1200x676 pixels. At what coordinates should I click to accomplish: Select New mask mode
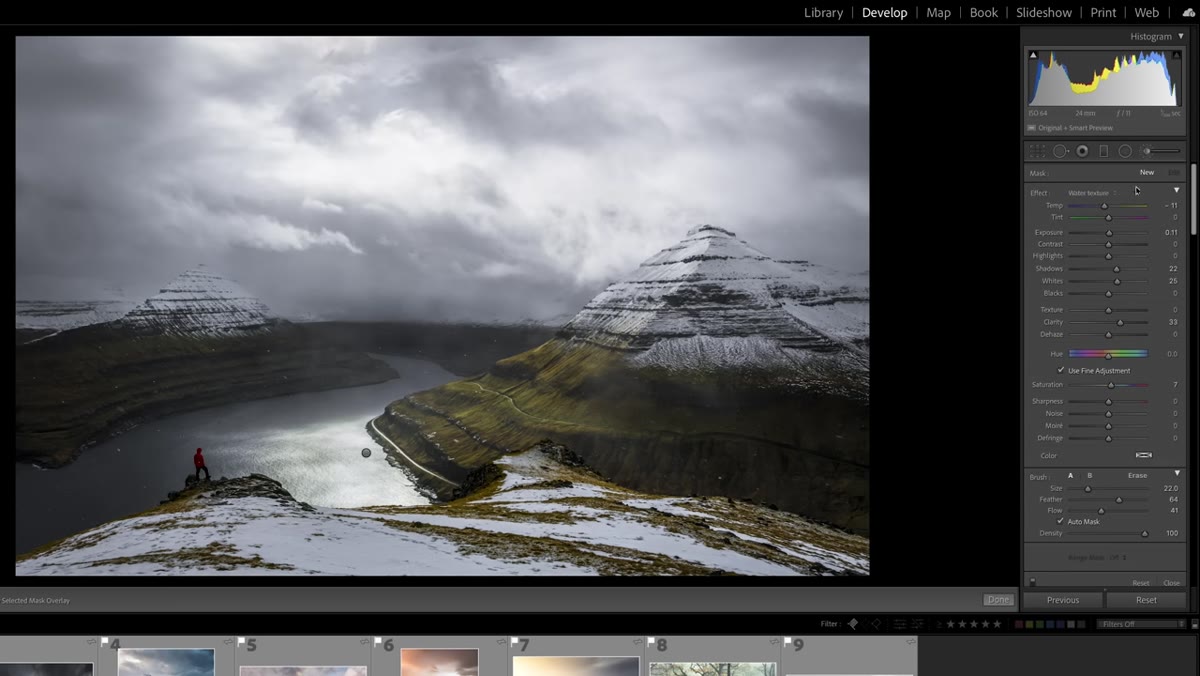pyautogui.click(x=1147, y=172)
